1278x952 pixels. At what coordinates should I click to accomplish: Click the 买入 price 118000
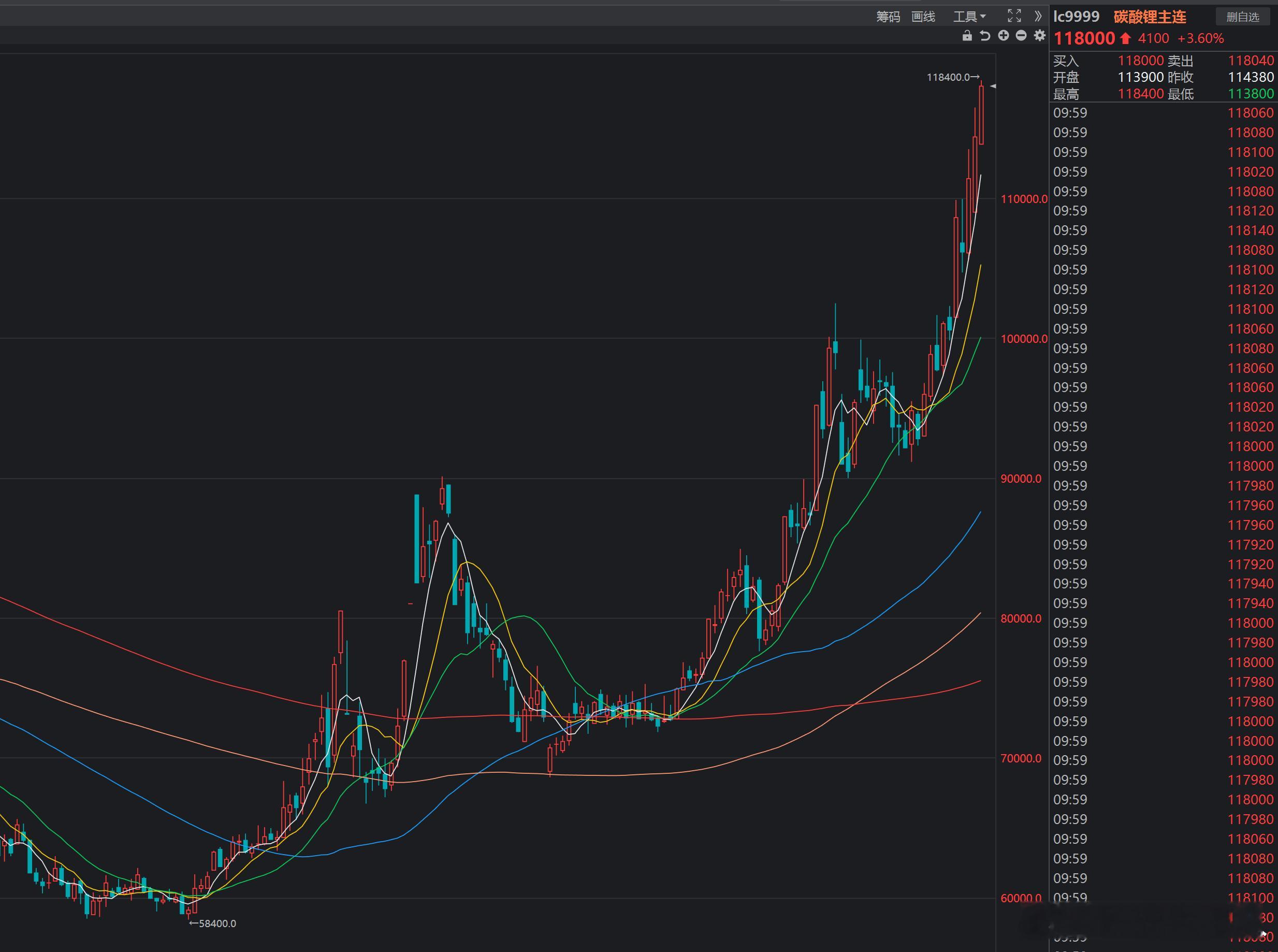coord(1140,61)
